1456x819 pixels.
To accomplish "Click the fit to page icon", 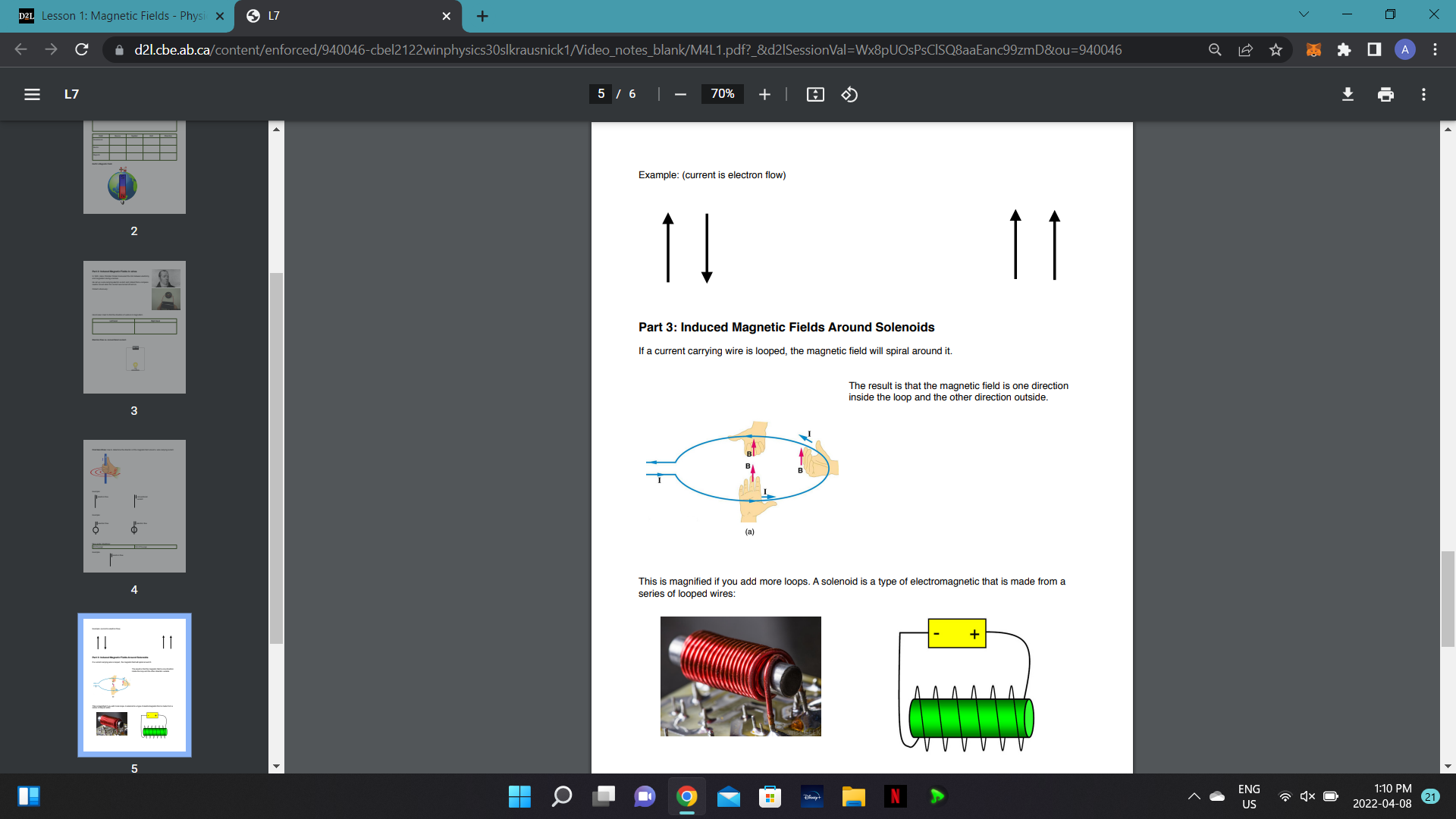I will click(815, 94).
